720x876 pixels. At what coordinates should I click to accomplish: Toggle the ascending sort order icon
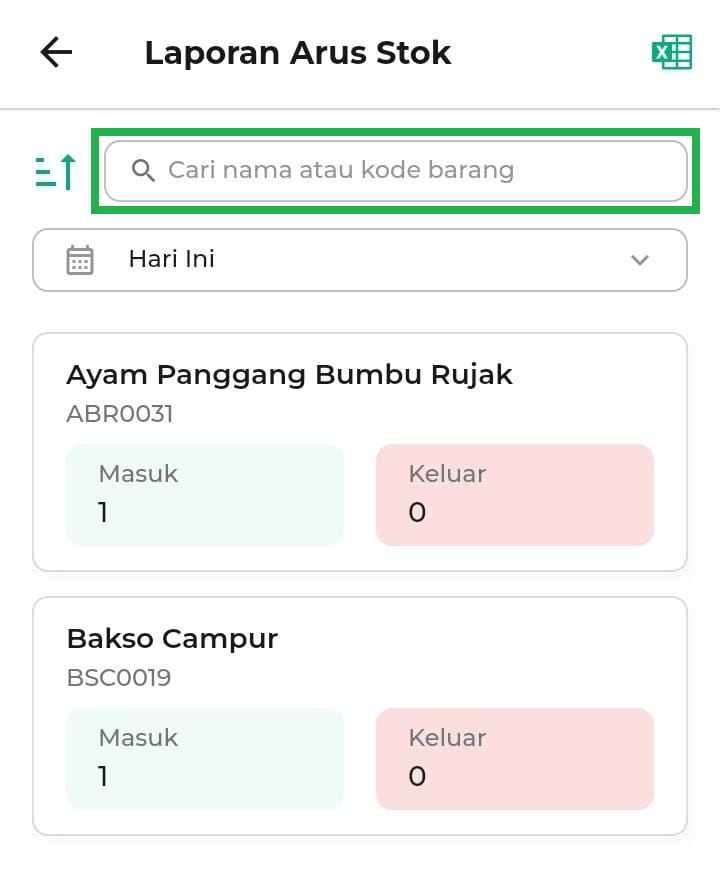(56, 172)
